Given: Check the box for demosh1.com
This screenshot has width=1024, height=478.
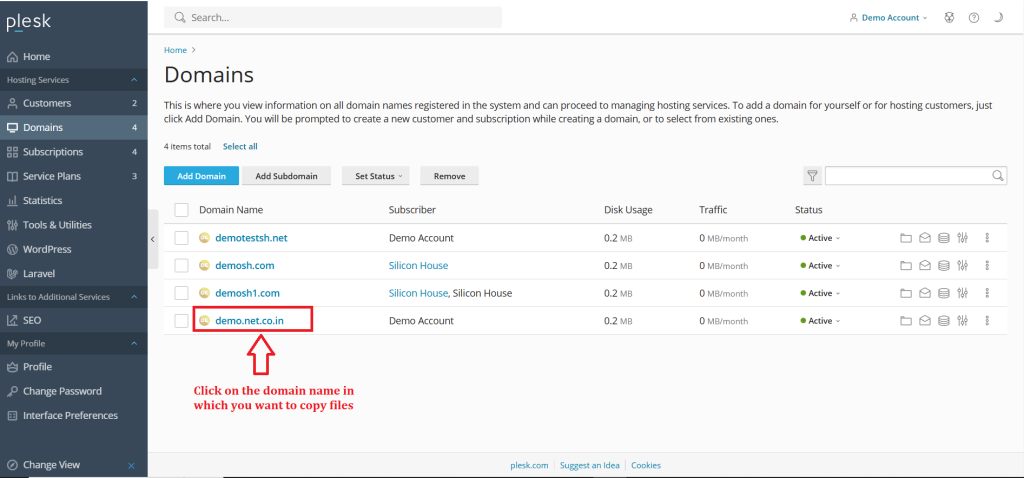Looking at the screenshot, I should point(182,293).
